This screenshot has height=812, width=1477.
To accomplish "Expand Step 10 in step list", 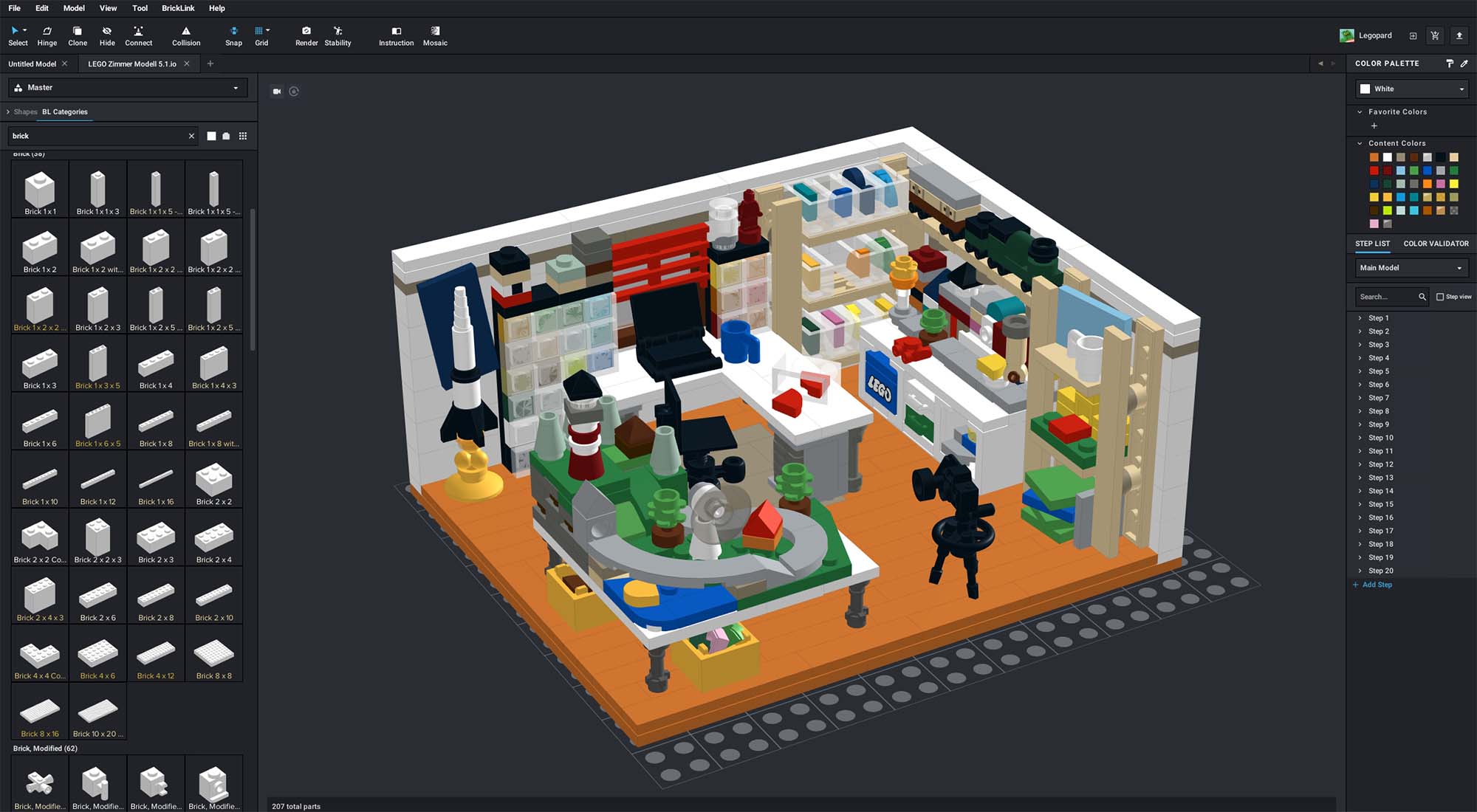I will tap(1360, 438).
